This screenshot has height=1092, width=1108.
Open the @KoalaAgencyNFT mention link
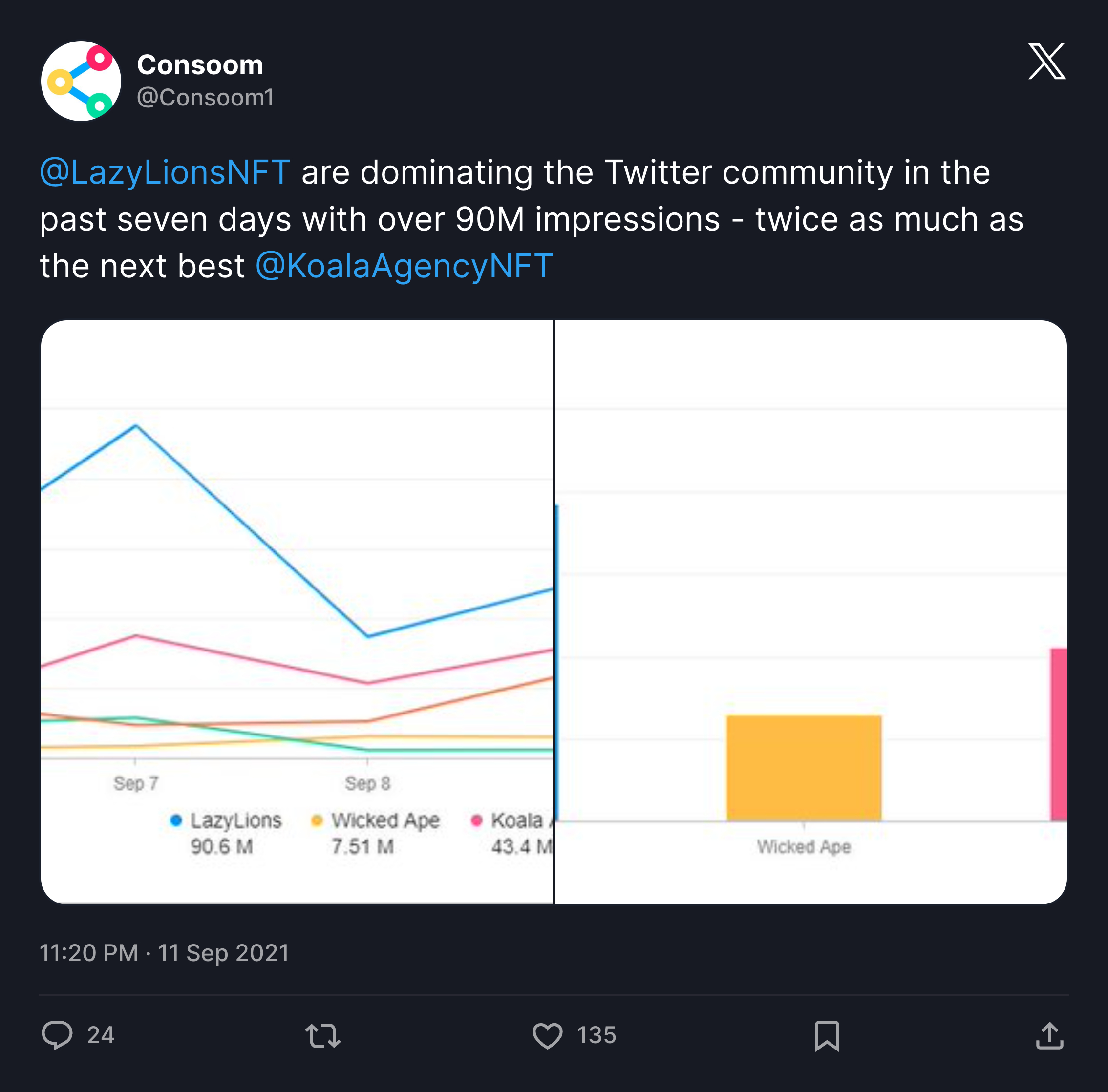click(x=404, y=266)
